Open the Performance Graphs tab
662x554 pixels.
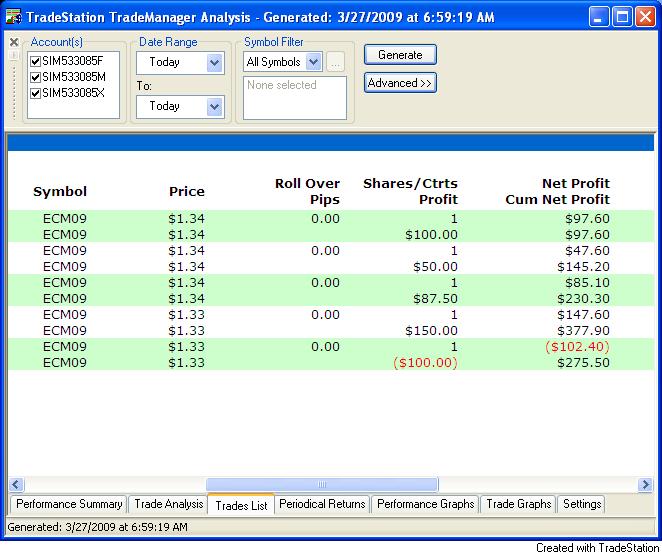pos(425,504)
